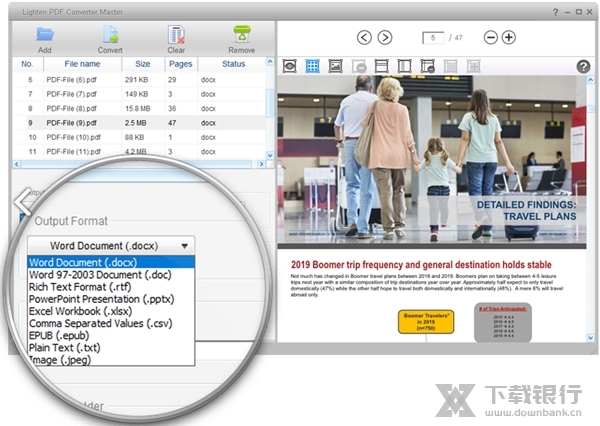Open help with the question mark icon
Screen dimensions: 600x426
click(x=584, y=67)
